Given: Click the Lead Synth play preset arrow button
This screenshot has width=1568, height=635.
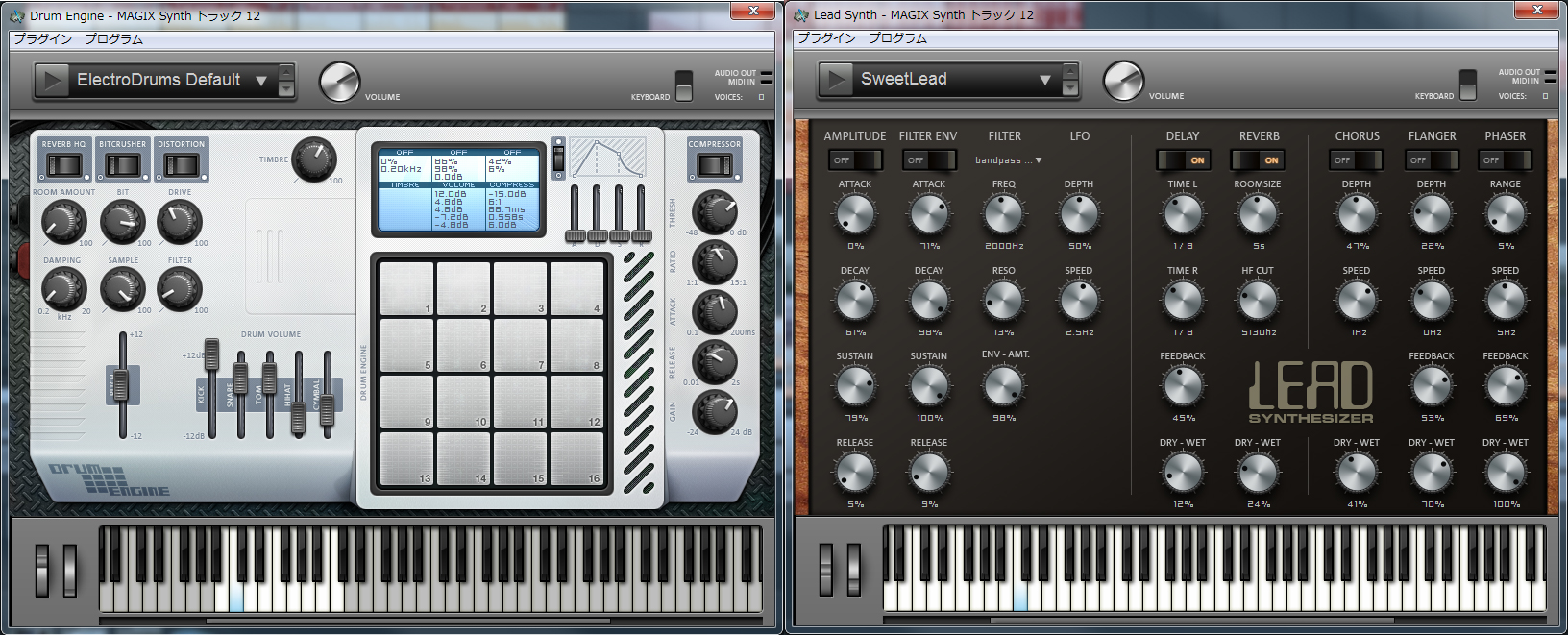Looking at the screenshot, I should tap(837, 80).
